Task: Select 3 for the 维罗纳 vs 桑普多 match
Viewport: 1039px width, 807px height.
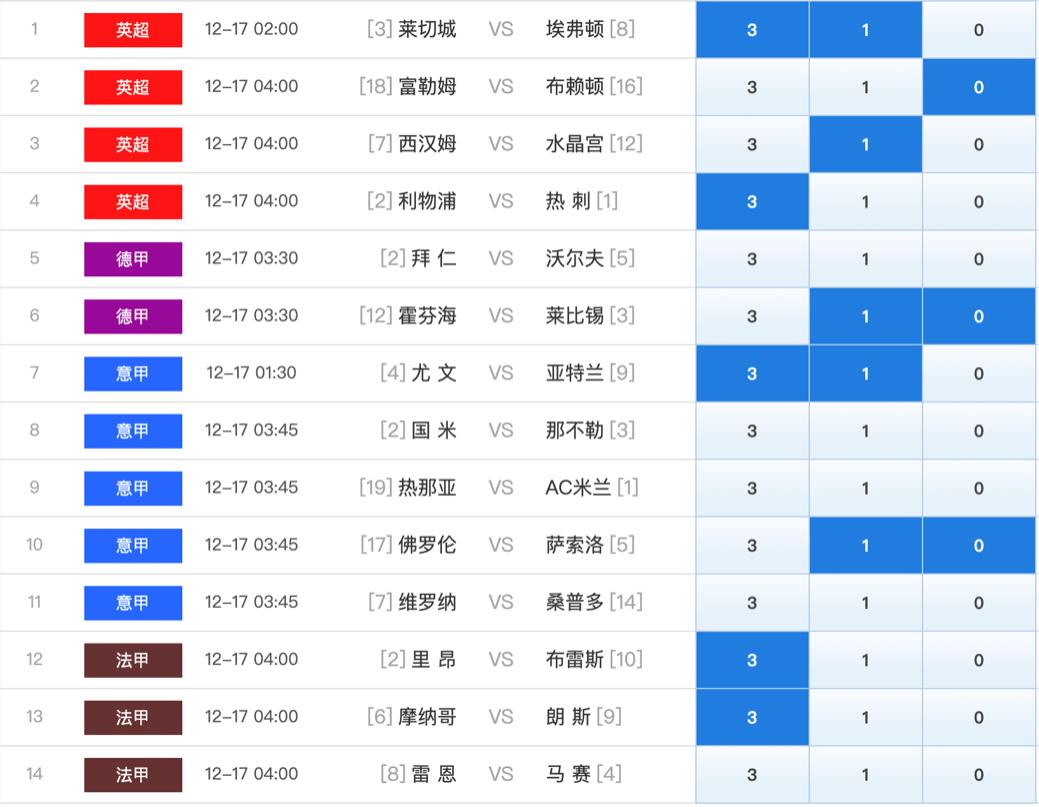Action: pyautogui.click(x=752, y=603)
